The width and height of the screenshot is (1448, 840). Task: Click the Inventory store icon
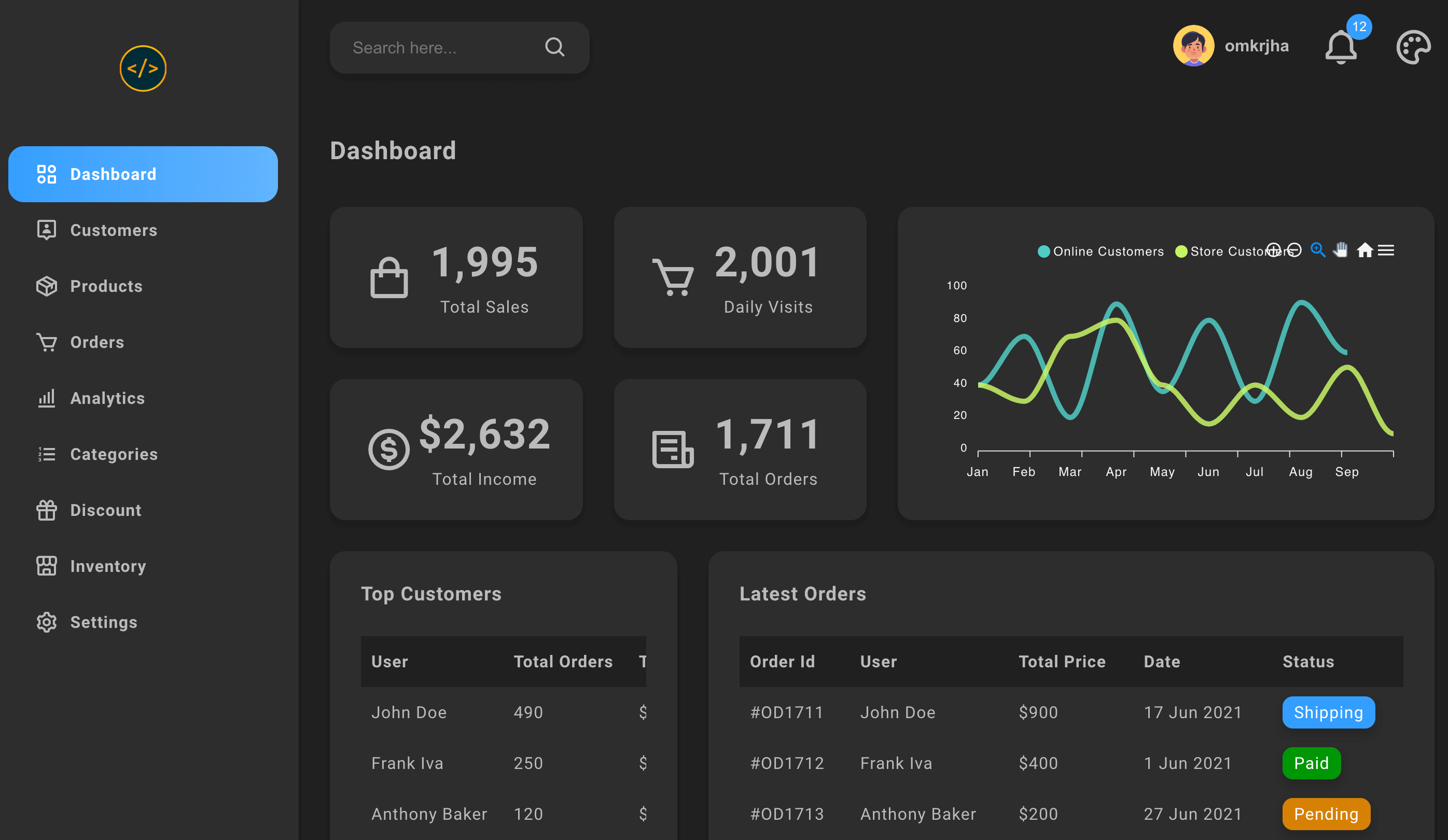[47, 566]
